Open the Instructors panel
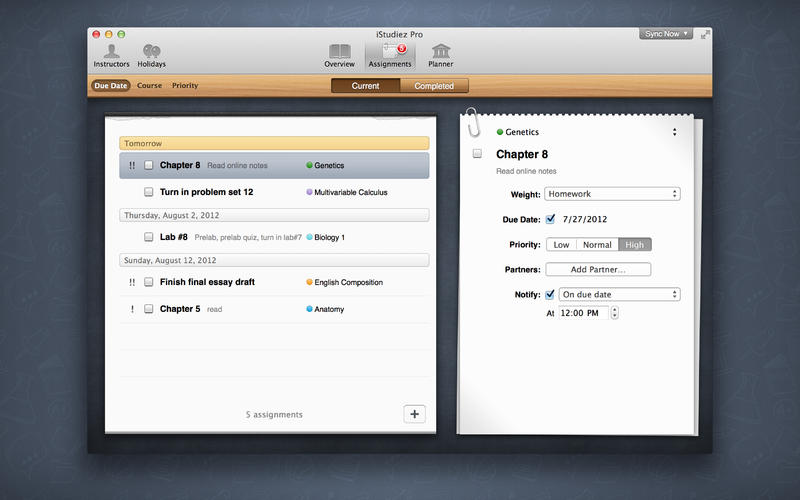 (x=111, y=54)
